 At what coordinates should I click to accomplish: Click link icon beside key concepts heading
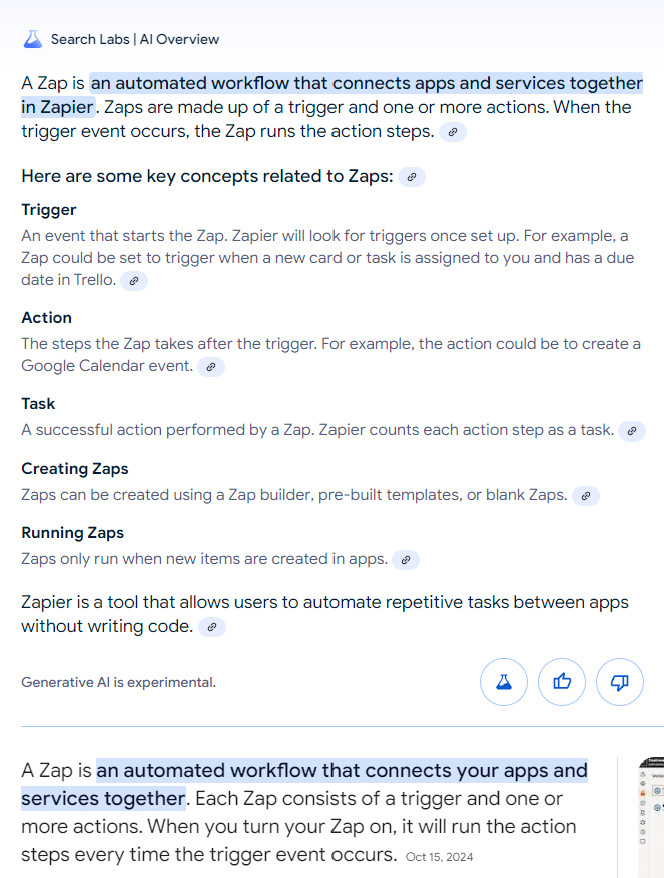[x=411, y=177]
